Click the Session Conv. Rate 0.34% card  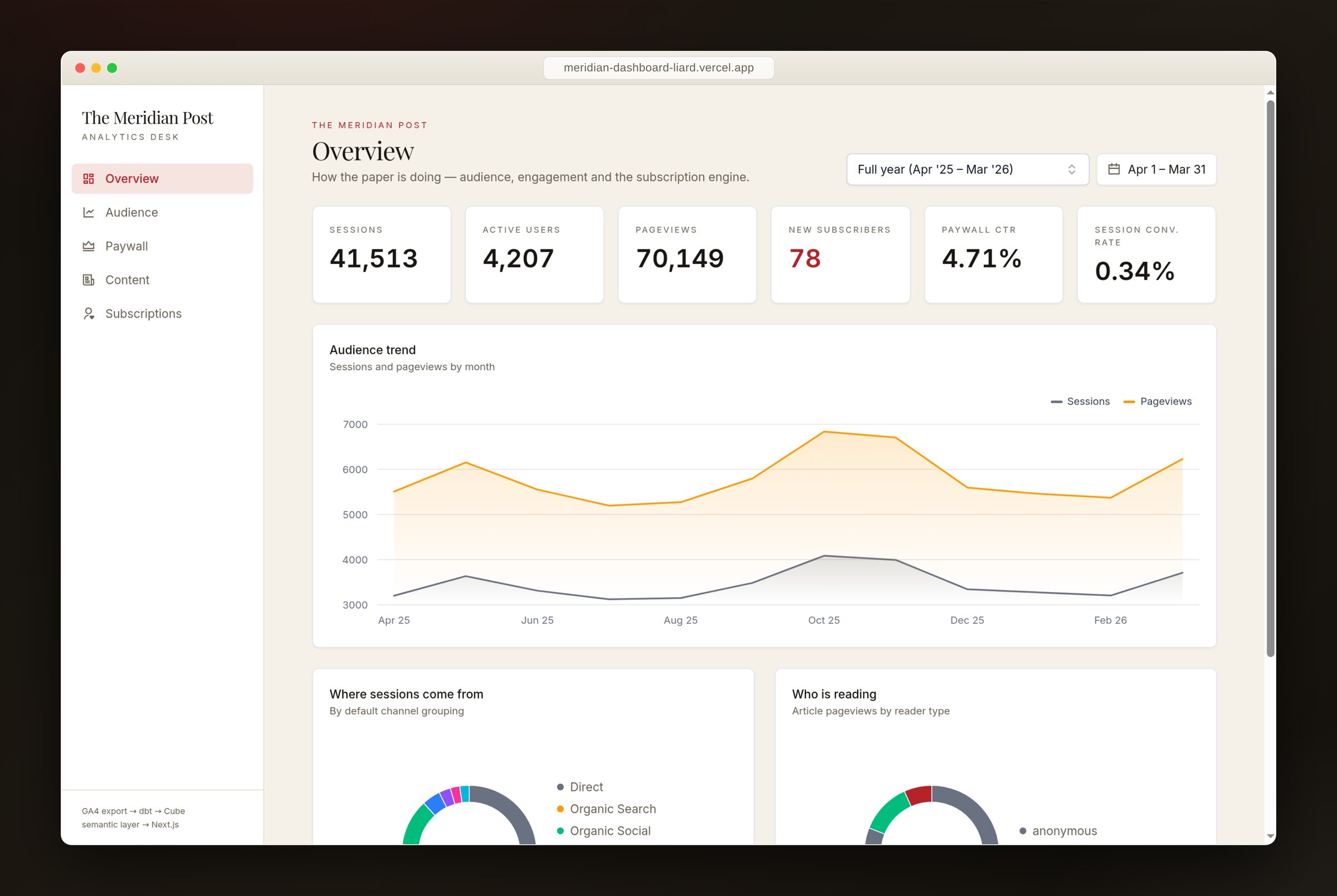[x=1146, y=255]
